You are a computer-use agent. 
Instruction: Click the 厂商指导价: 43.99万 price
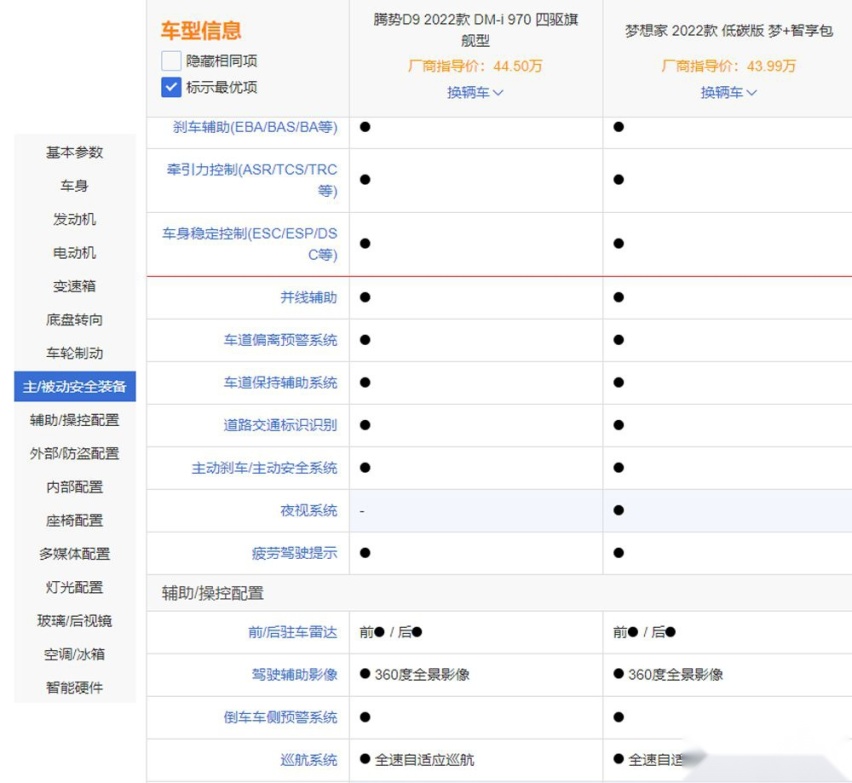[x=728, y=66]
